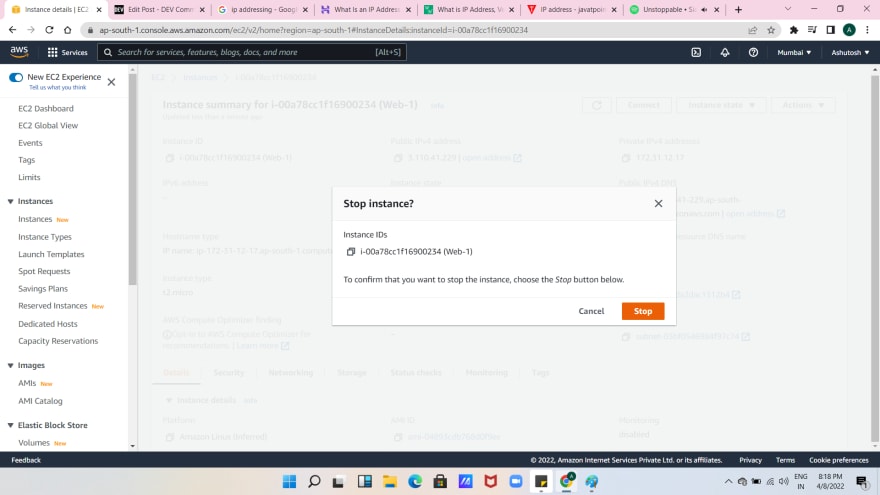Switch to the Edit Post DEV Community tab
This screenshot has width=880, height=495.
(159, 10)
